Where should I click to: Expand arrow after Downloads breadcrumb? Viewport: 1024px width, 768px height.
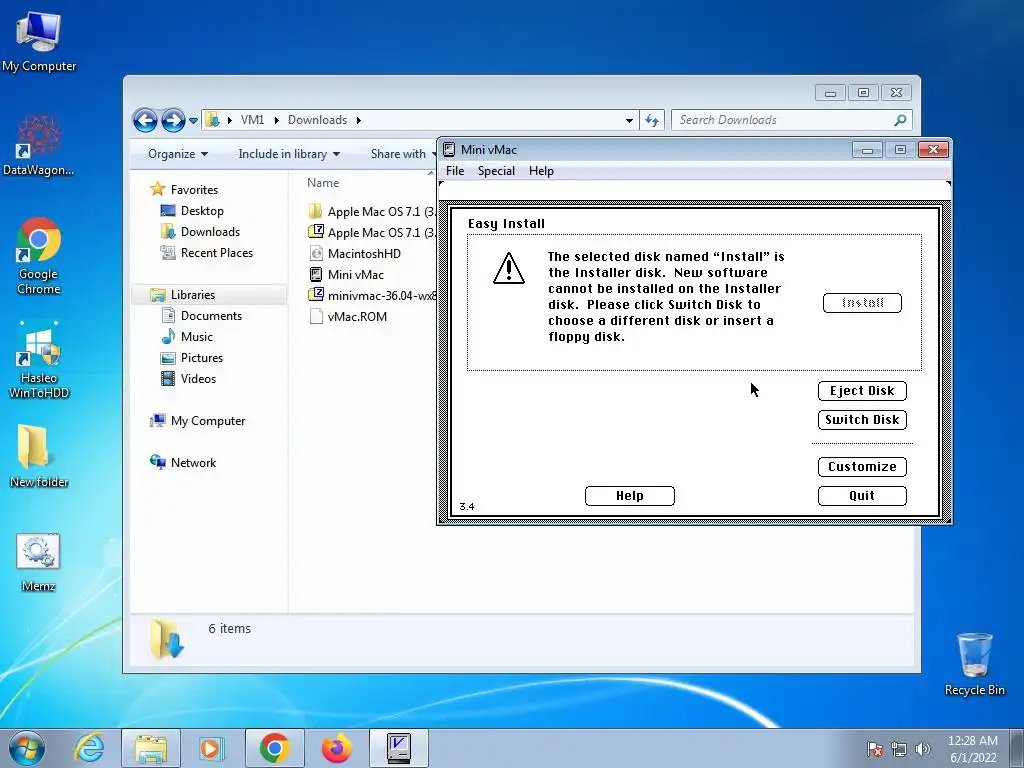(x=359, y=120)
